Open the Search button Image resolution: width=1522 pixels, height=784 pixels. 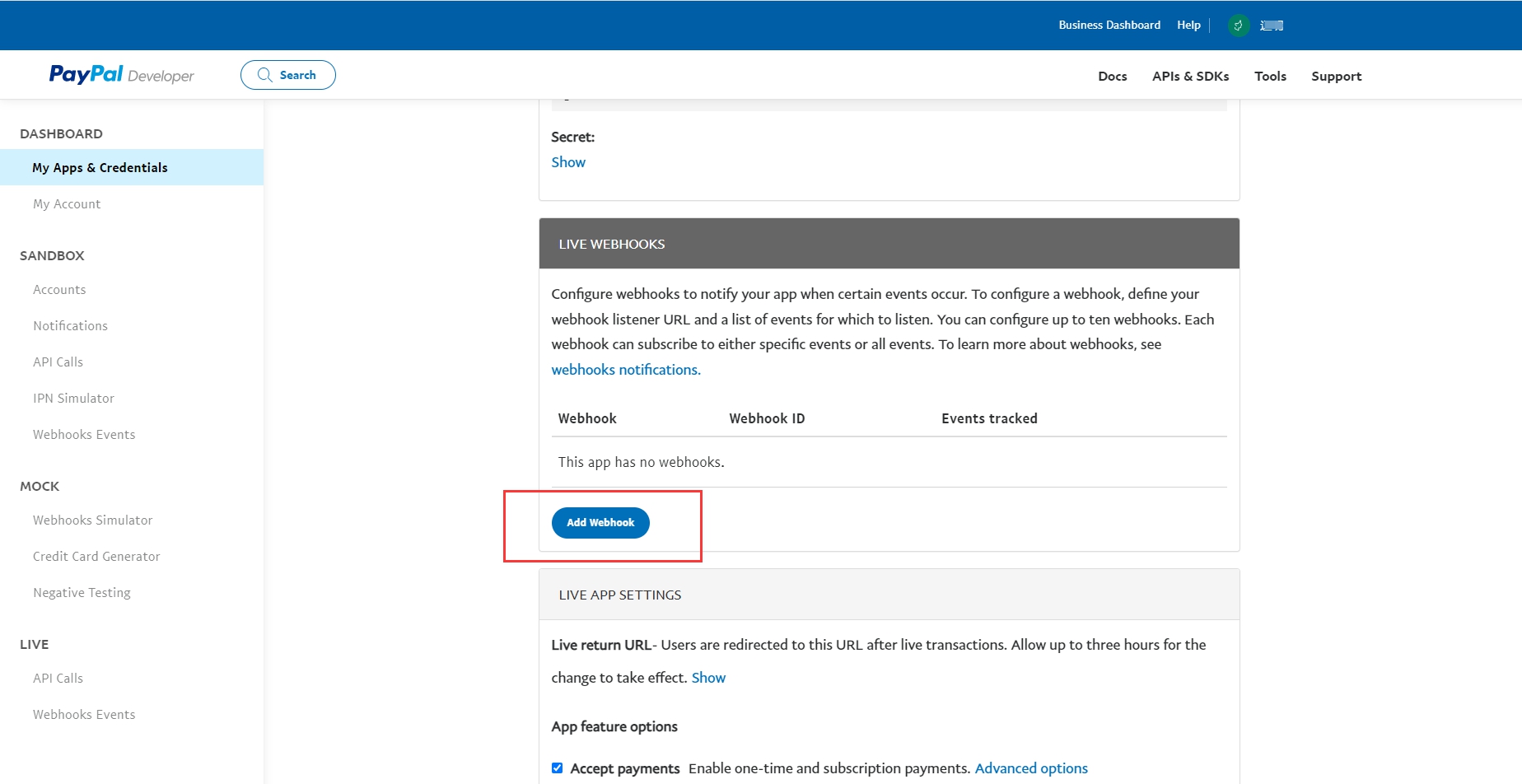287,75
